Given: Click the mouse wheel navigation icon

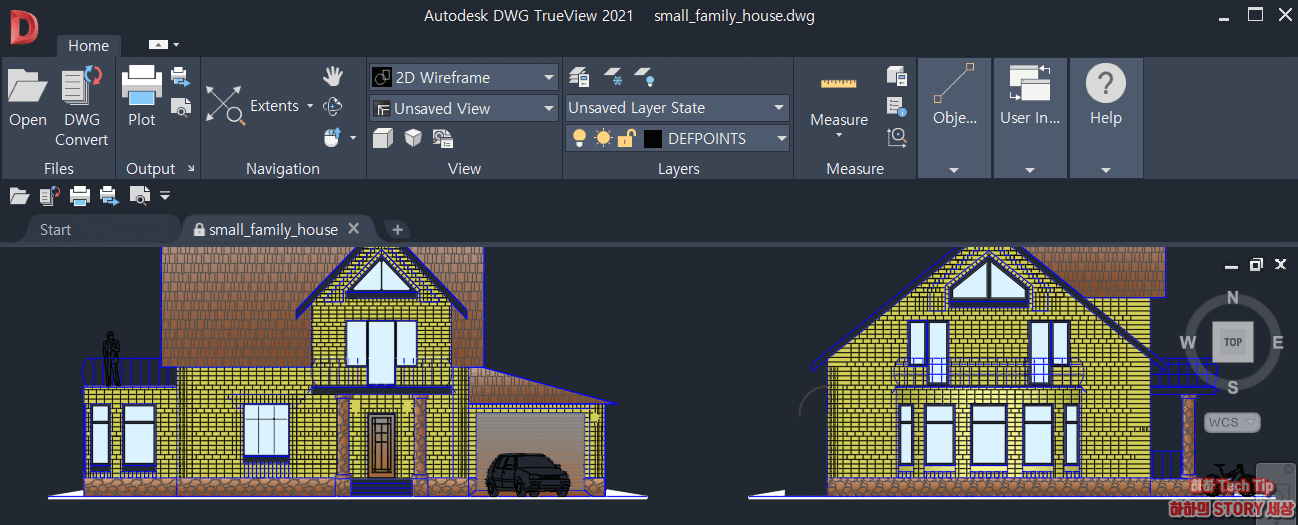Looking at the screenshot, I should [333, 137].
